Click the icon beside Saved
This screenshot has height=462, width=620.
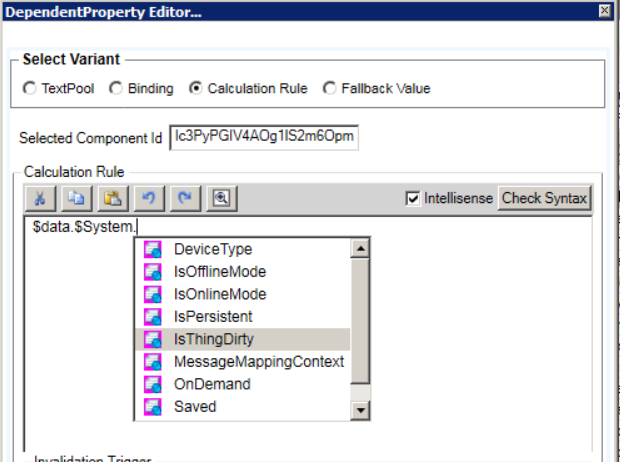pyautogui.click(x=153, y=407)
